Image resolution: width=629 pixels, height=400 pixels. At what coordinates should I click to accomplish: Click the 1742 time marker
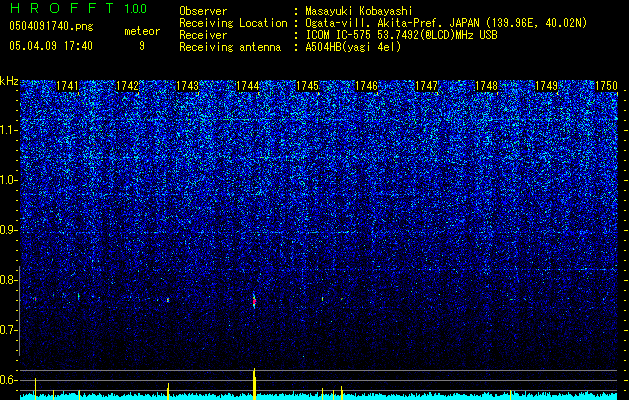127,86
